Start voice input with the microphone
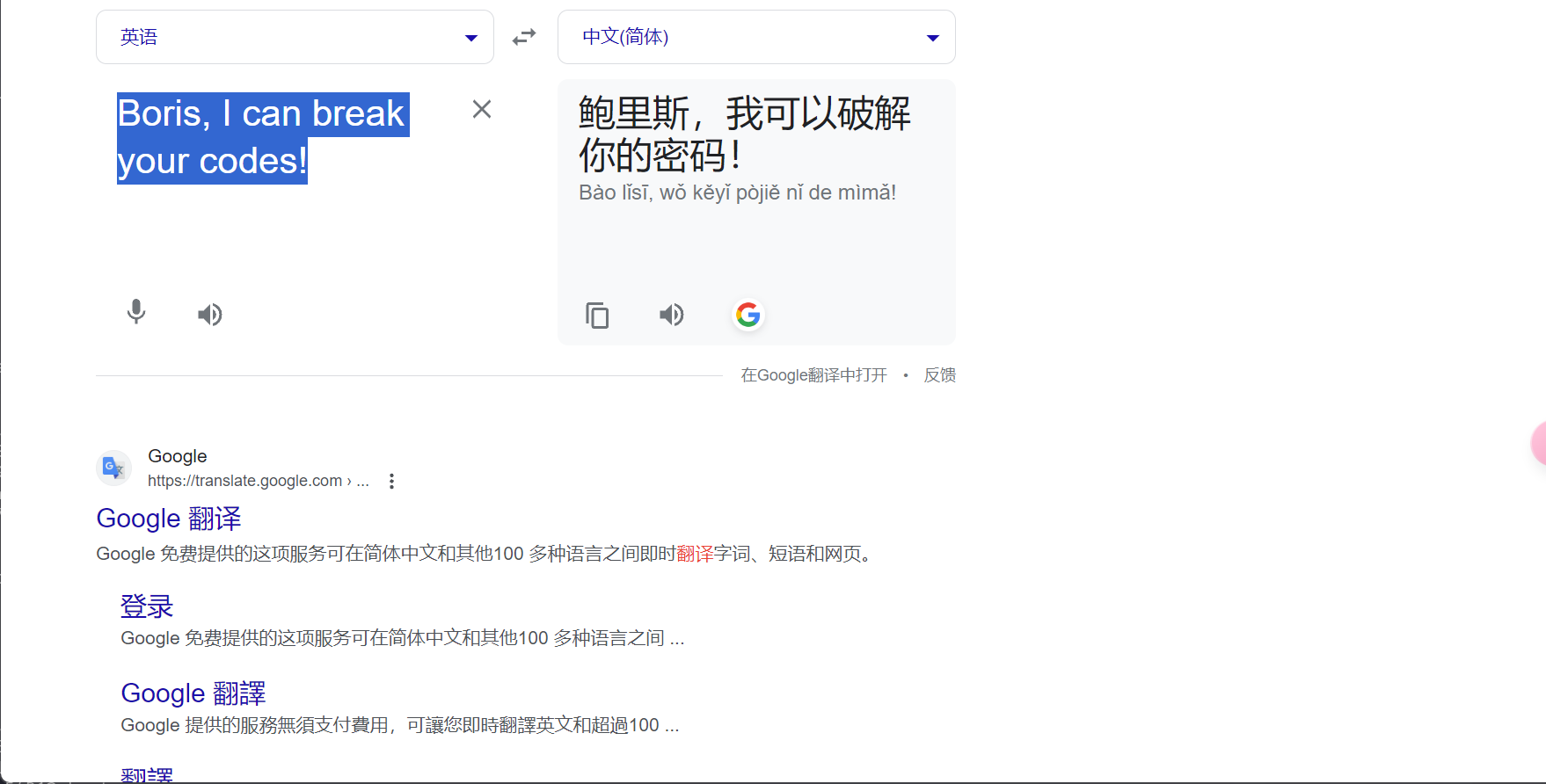This screenshot has width=1546, height=784. (136, 313)
